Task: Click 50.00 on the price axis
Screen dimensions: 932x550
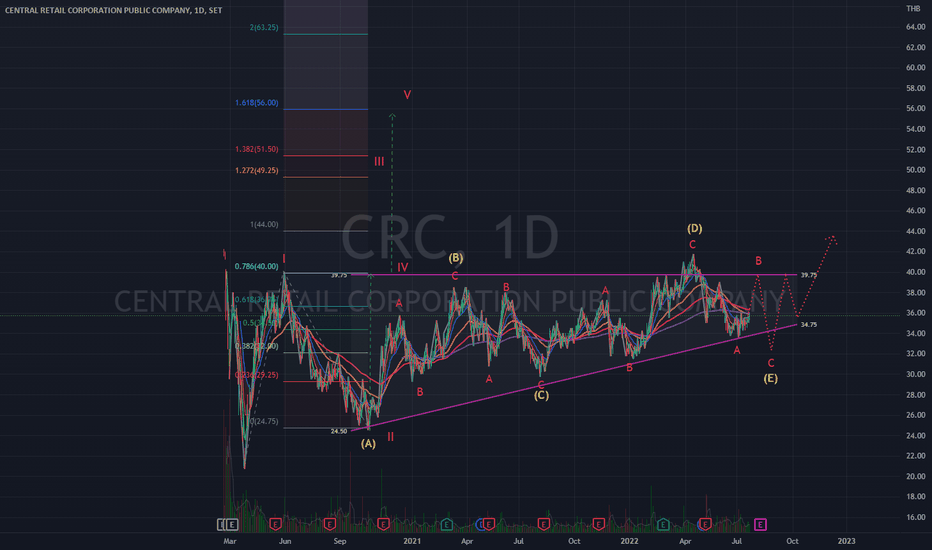Action: (915, 170)
